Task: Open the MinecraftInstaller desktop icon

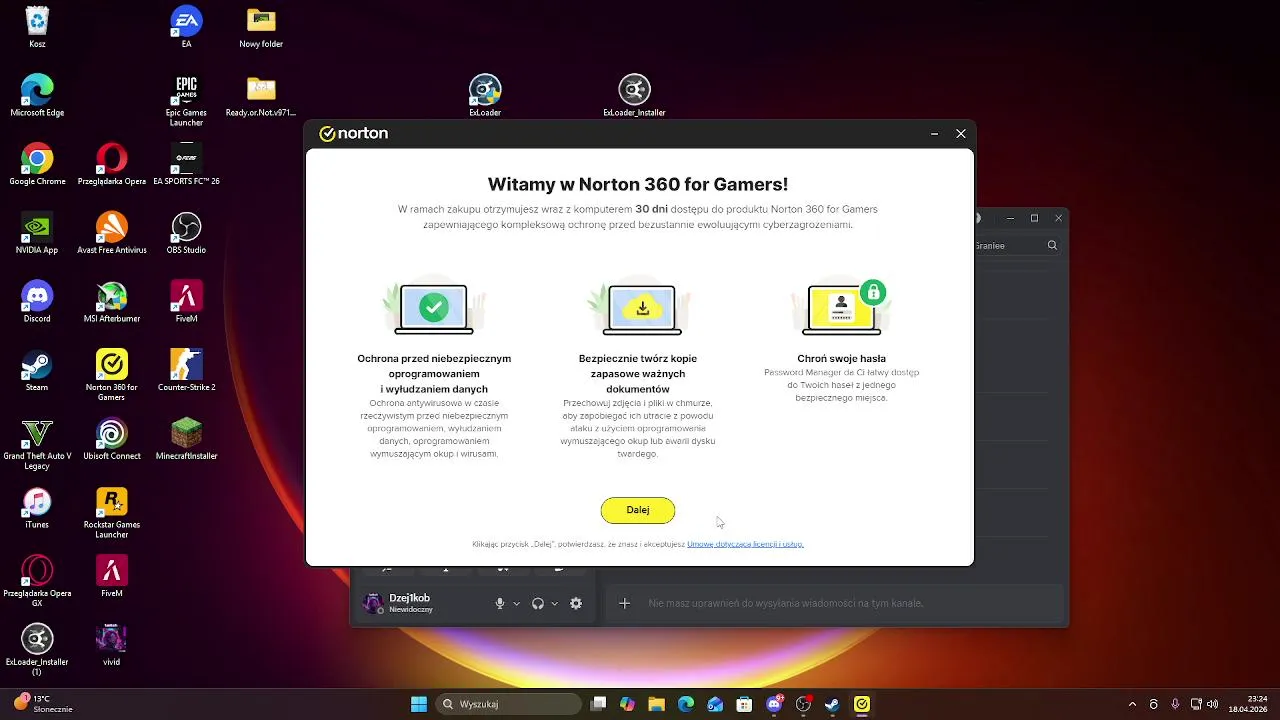Action: click(x=186, y=440)
